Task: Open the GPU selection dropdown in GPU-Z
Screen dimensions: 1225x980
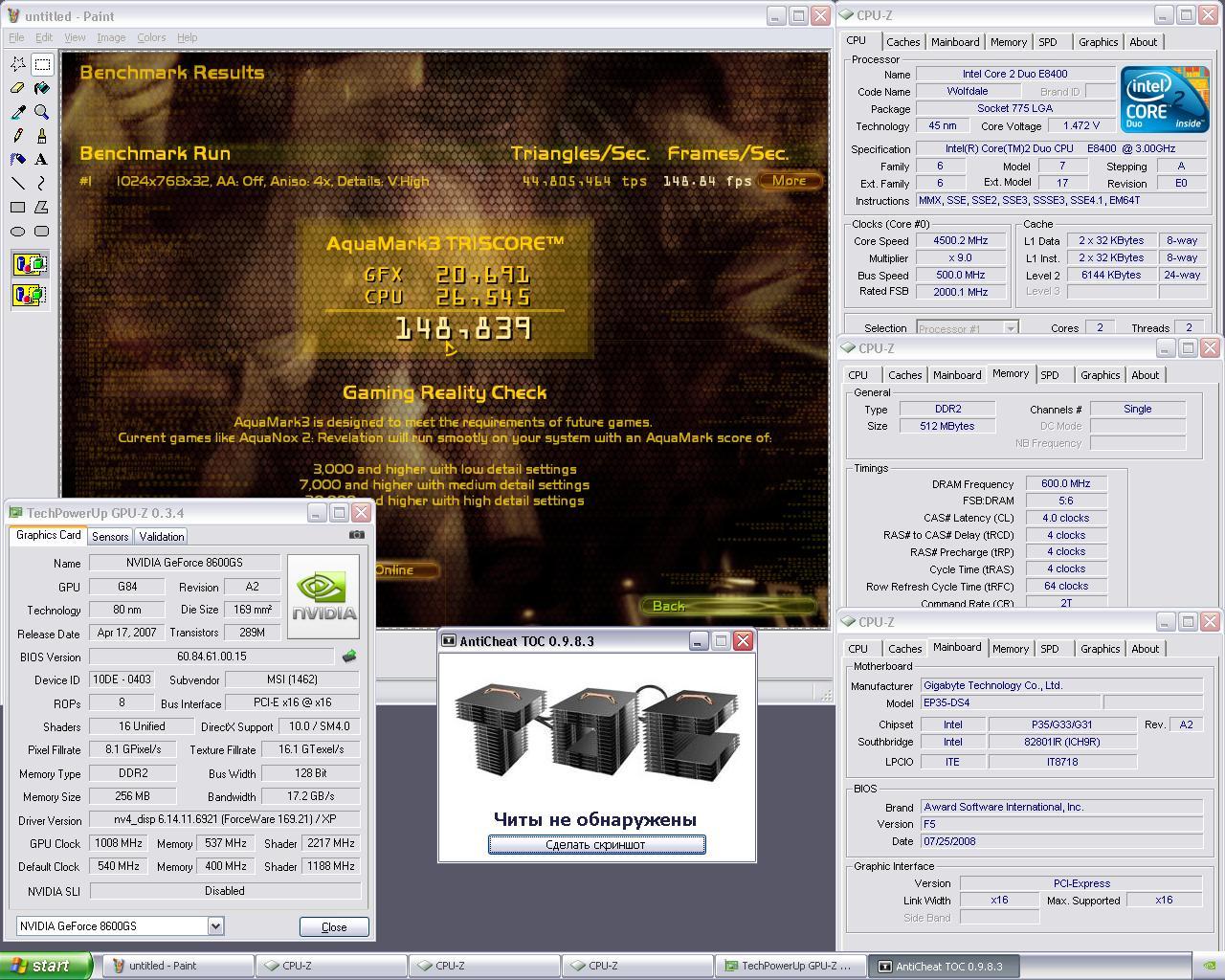Action: click(215, 925)
